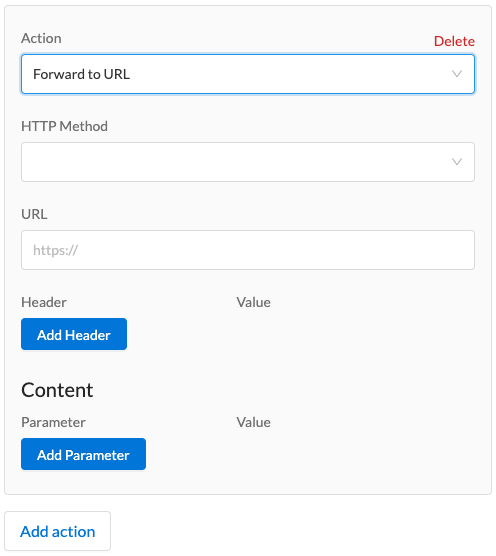
Task: Click the chevron arrow in HTTP Method selector
Action: (457, 162)
